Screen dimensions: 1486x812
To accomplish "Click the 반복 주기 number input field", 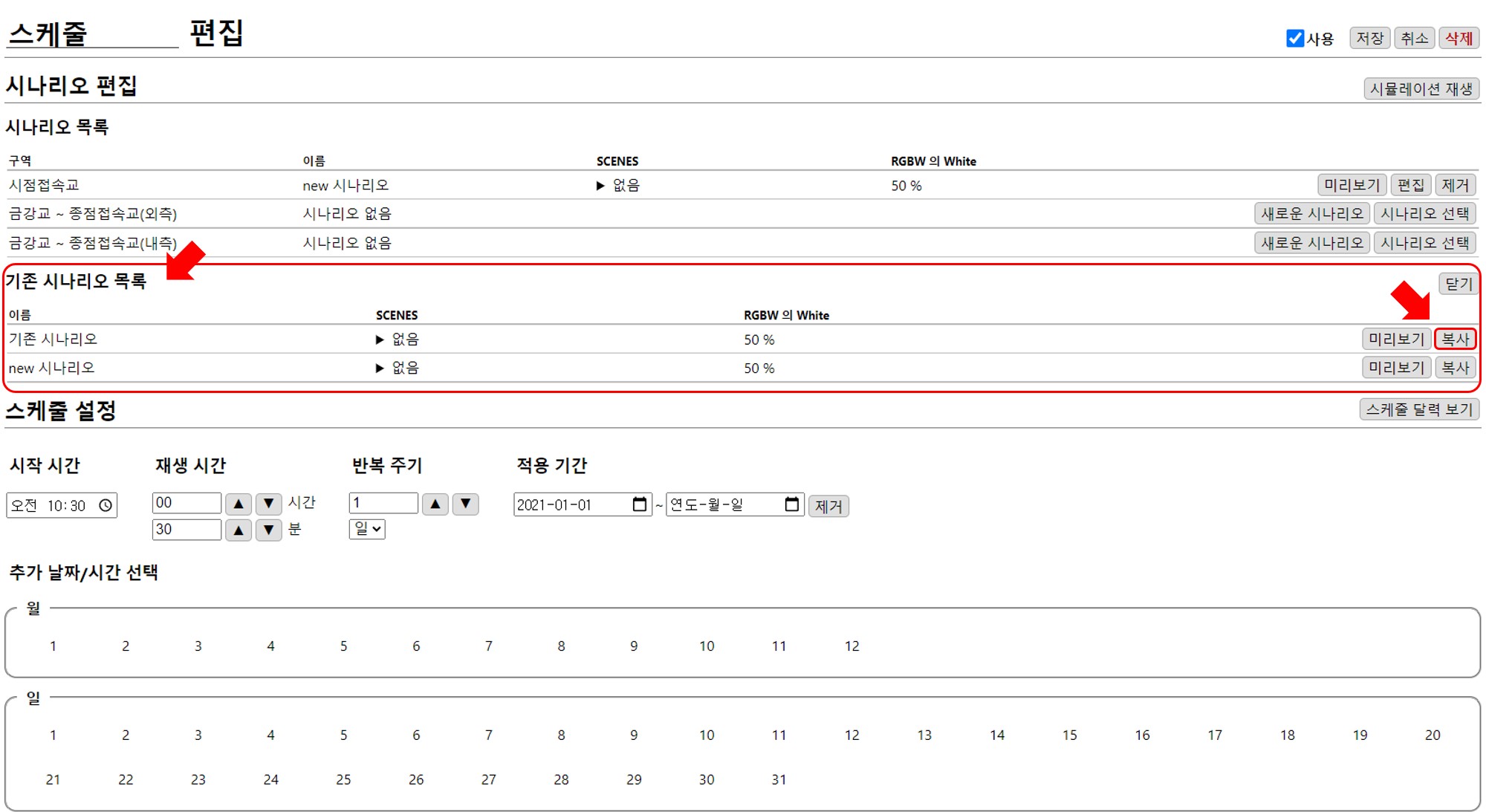I will [383, 503].
